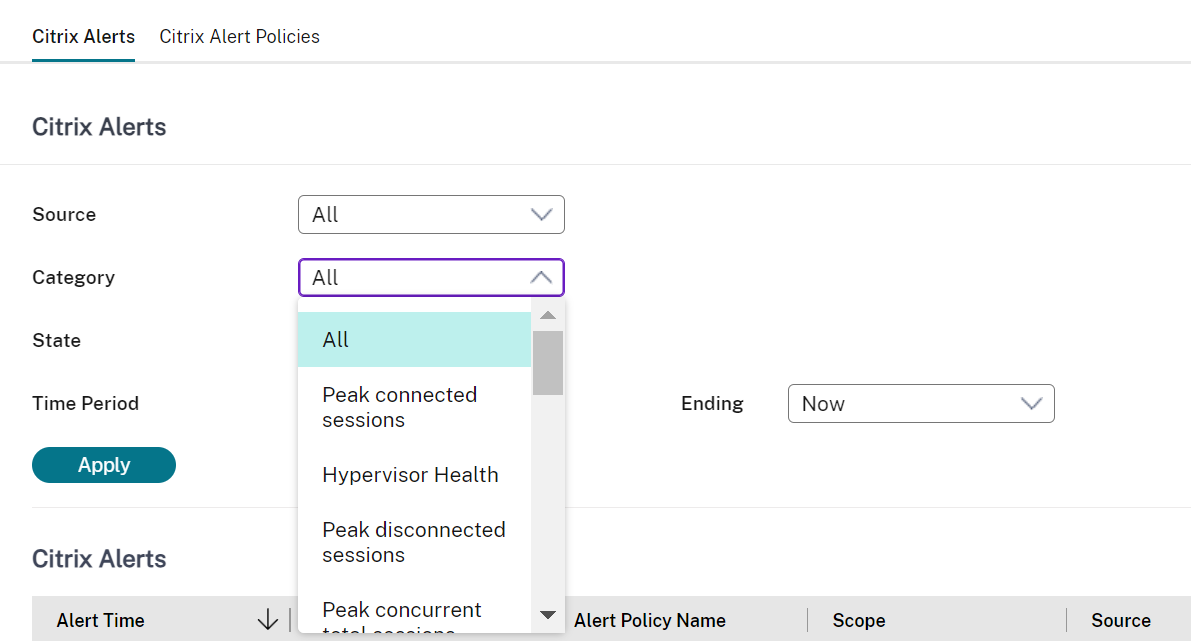This screenshot has height=642, width=1191.
Task: Click the Apply button
Action: point(104,465)
